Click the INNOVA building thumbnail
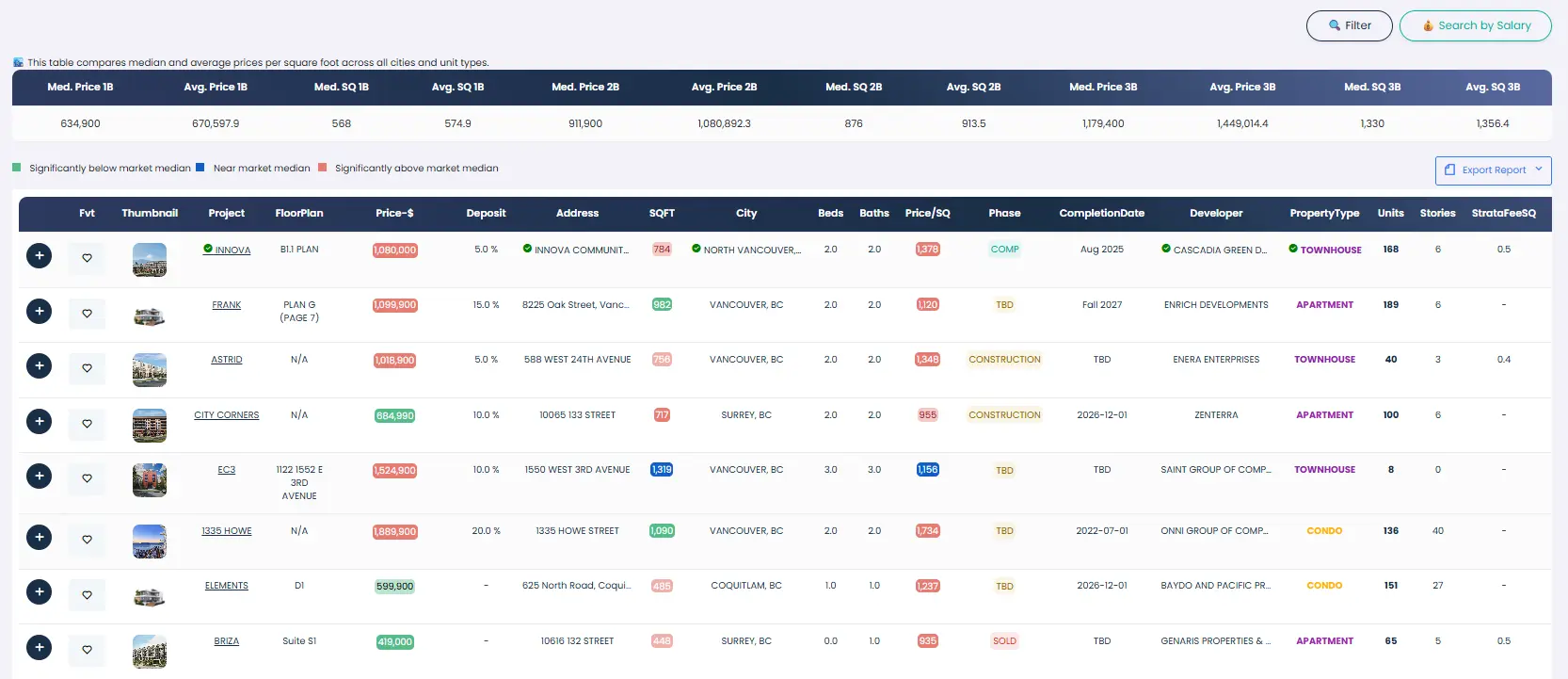Viewport: 1568px width, 679px height. coord(150,259)
